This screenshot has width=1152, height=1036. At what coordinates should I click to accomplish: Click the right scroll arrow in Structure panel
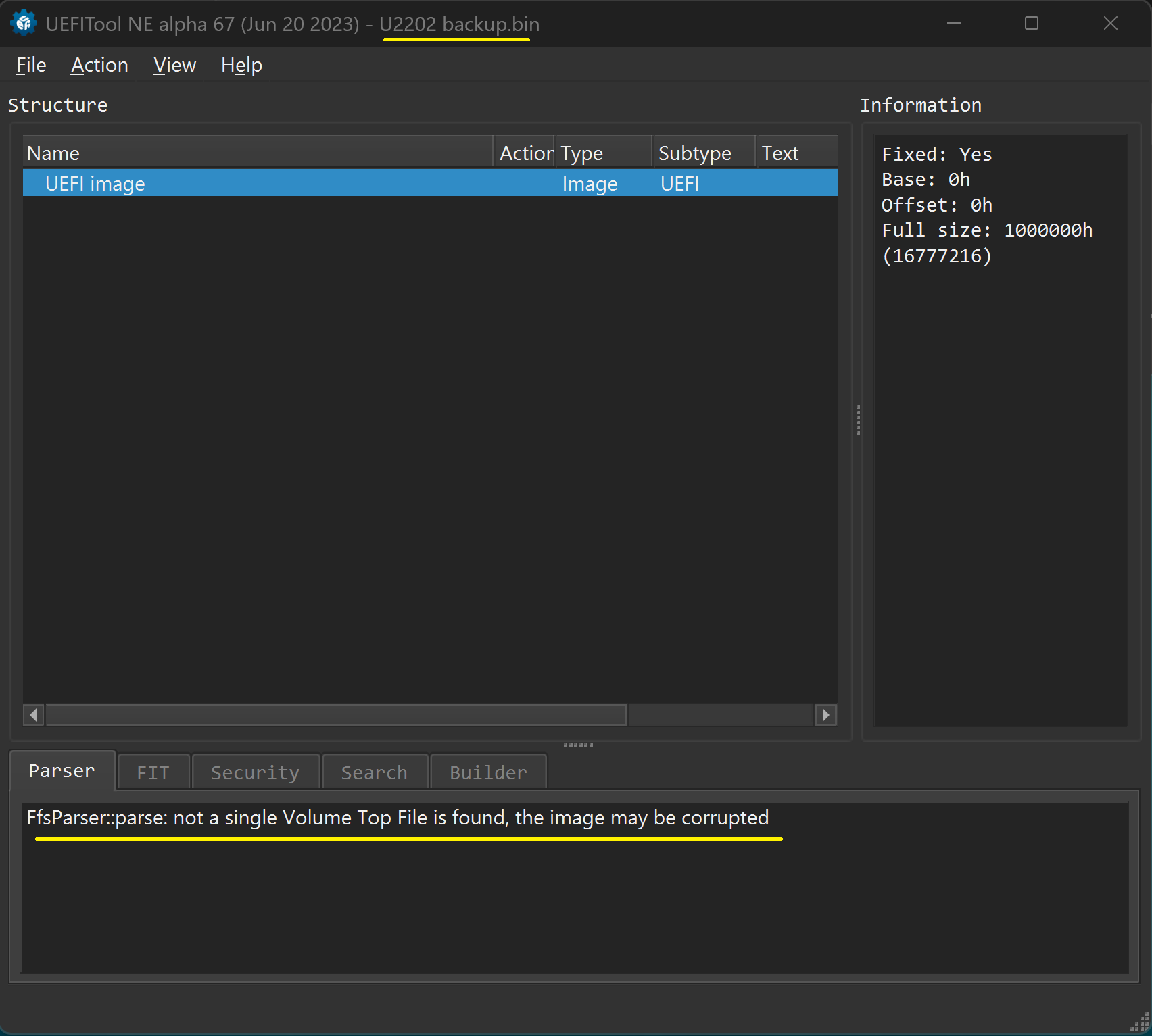click(825, 715)
